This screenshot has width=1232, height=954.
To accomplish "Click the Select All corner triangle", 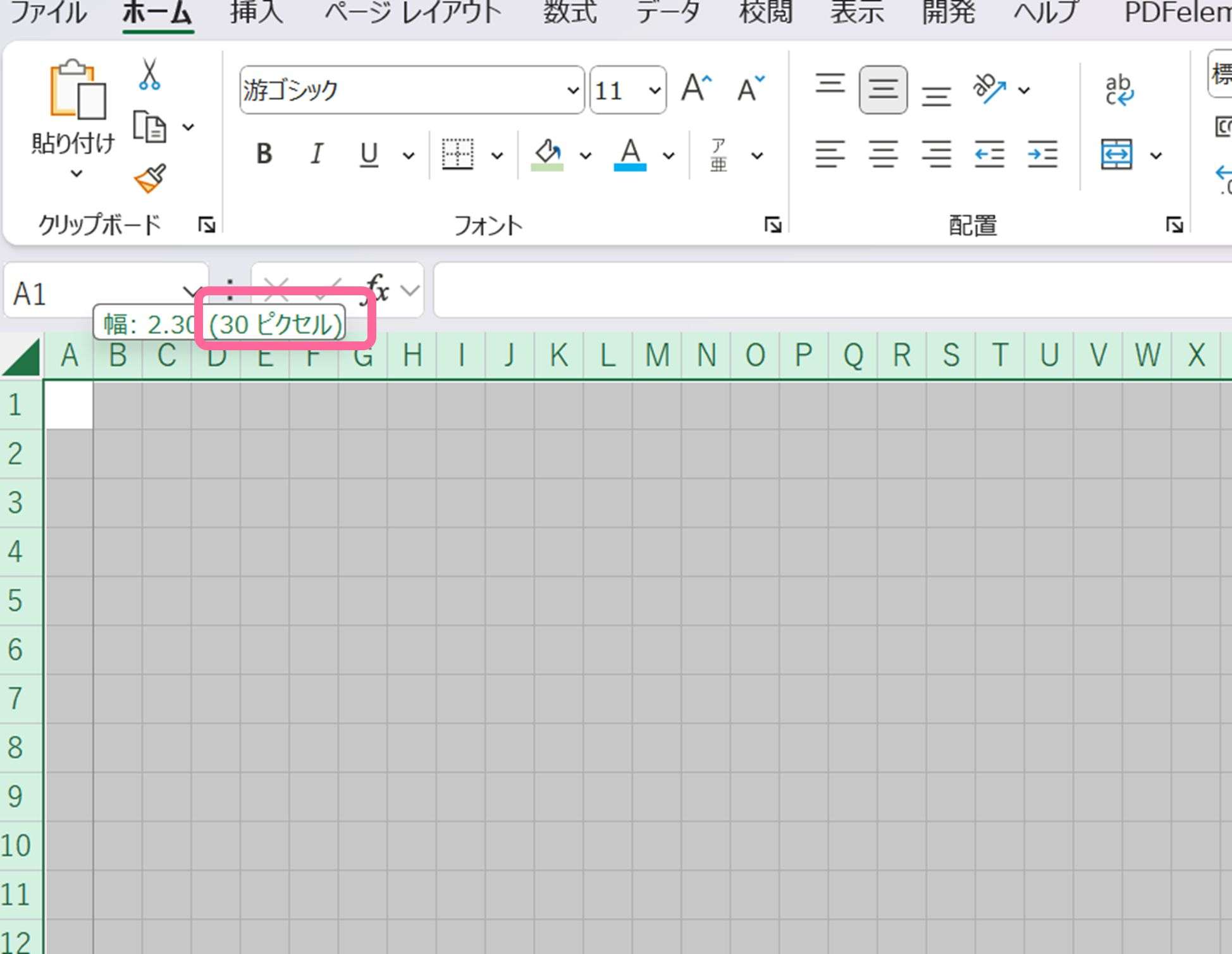I will (x=22, y=357).
